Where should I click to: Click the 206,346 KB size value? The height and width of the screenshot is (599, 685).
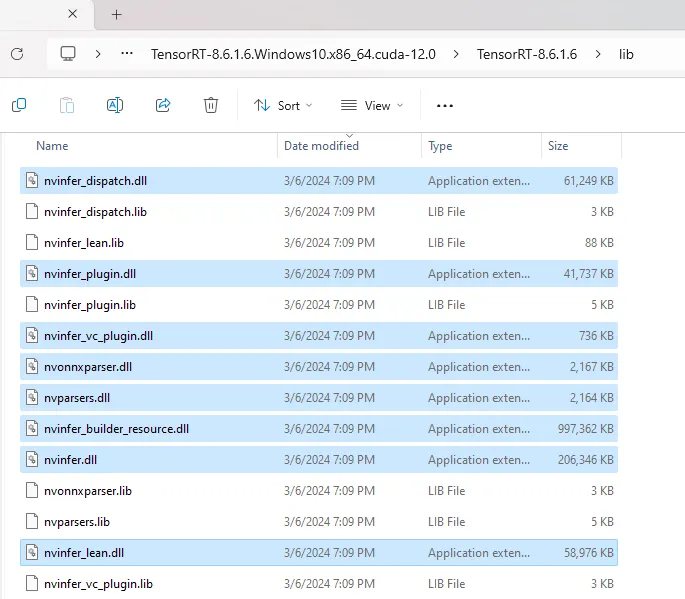point(585,460)
